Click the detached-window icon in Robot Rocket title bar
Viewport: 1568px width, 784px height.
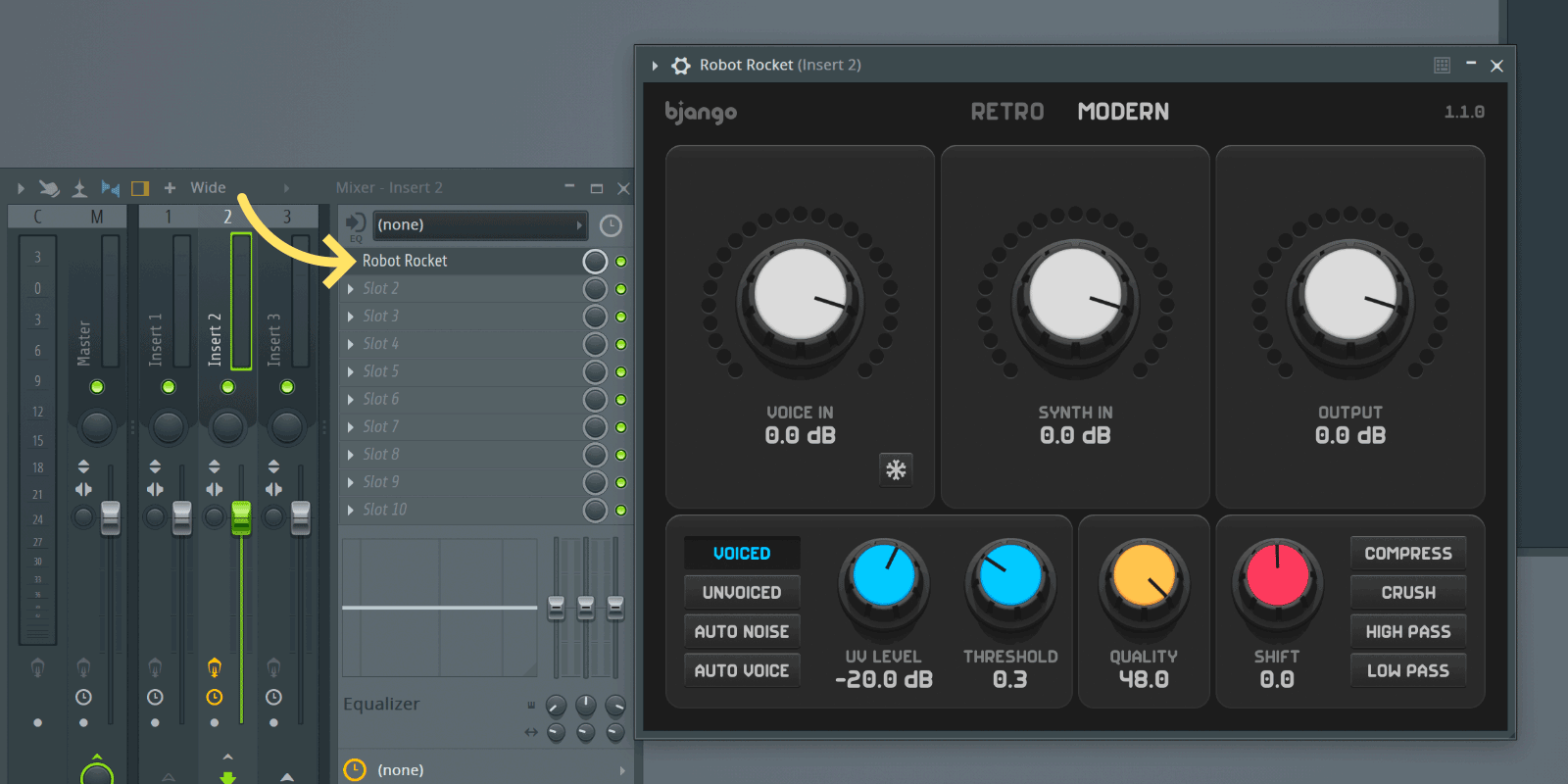click(1442, 66)
